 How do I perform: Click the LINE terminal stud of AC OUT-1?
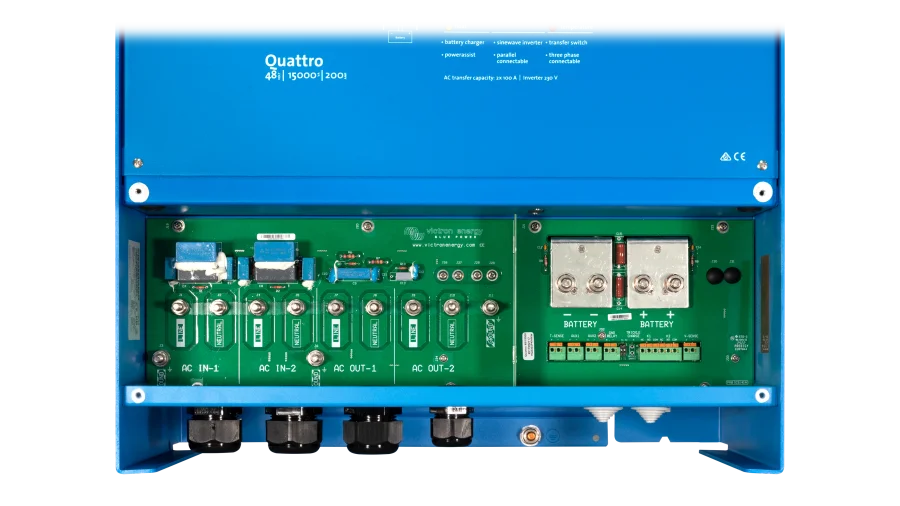click(x=335, y=308)
